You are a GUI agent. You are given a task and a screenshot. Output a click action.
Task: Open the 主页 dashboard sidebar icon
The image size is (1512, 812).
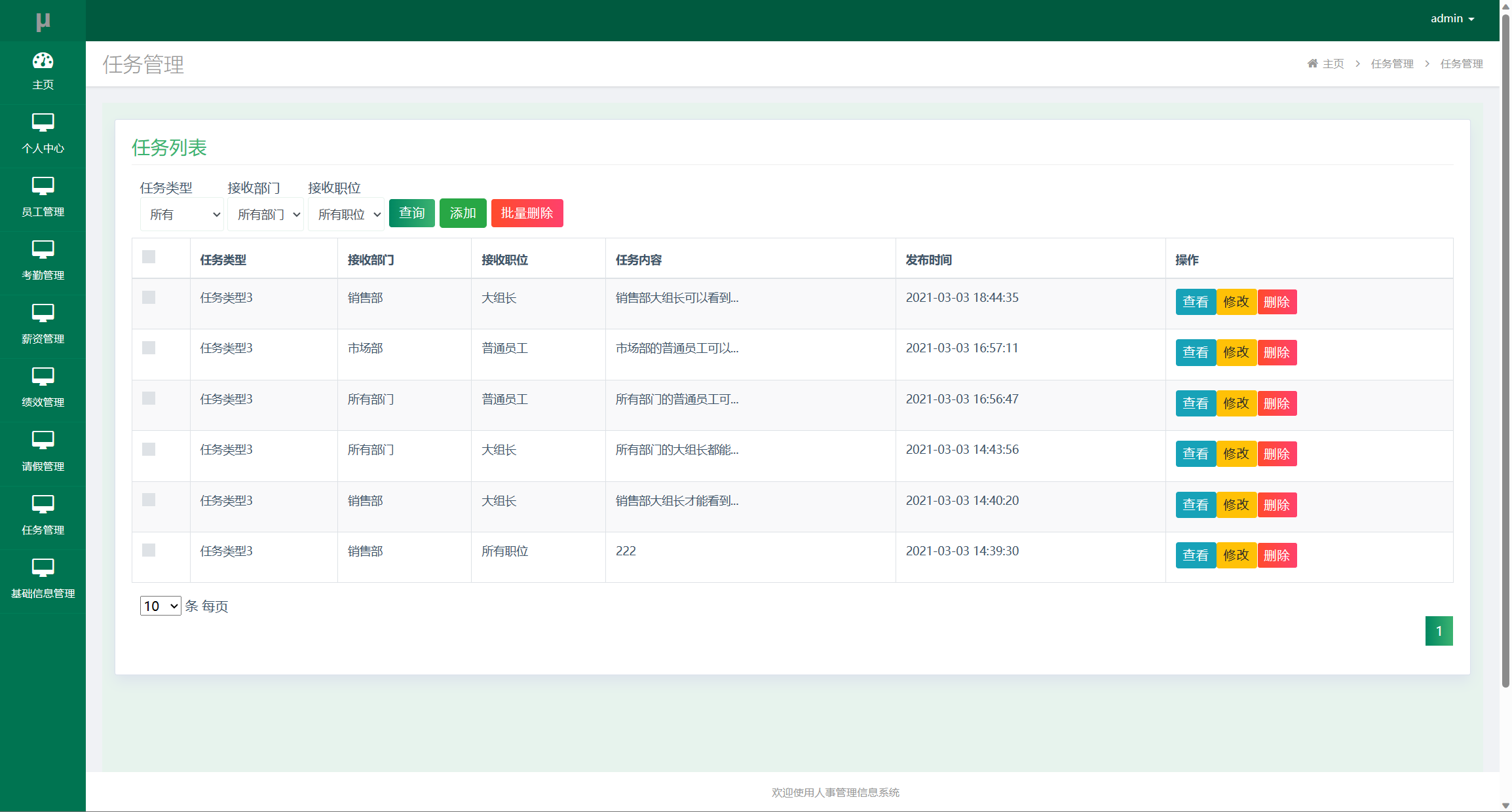tap(43, 61)
